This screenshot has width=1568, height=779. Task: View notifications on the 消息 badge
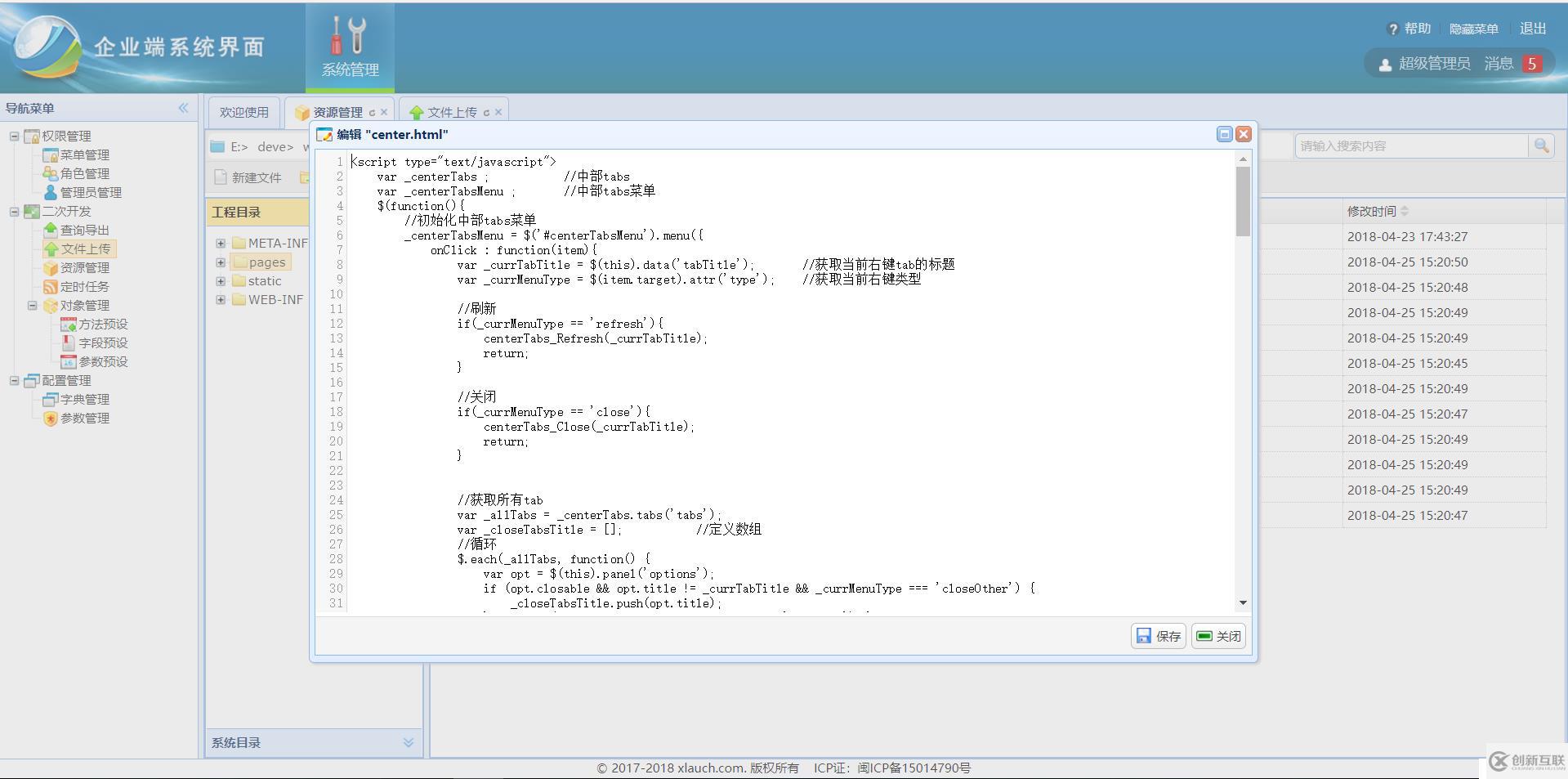point(1532,63)
